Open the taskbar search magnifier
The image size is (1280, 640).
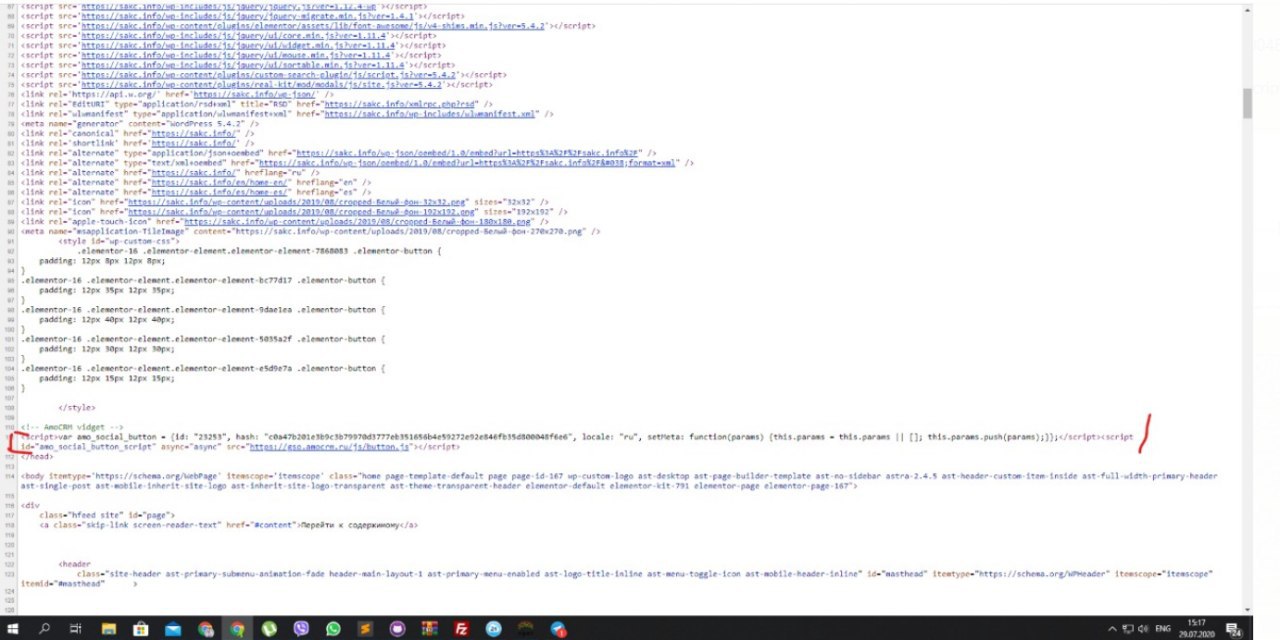pyautogui.click(x=44, y=628)
